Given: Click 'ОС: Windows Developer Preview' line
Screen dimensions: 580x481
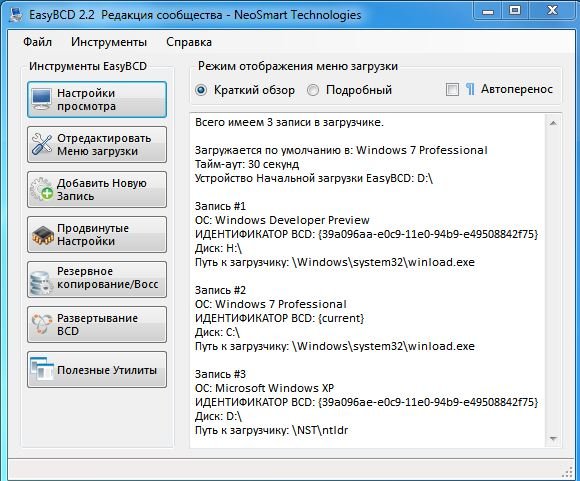Looking at the screenshot, I should (x=282, y=220).
